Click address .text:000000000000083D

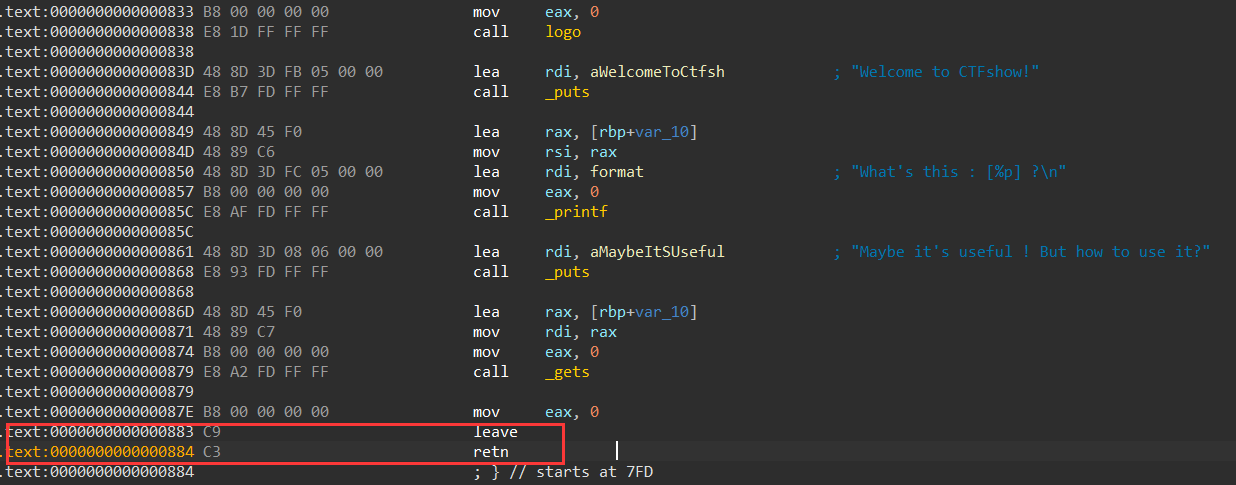point(98,72)
